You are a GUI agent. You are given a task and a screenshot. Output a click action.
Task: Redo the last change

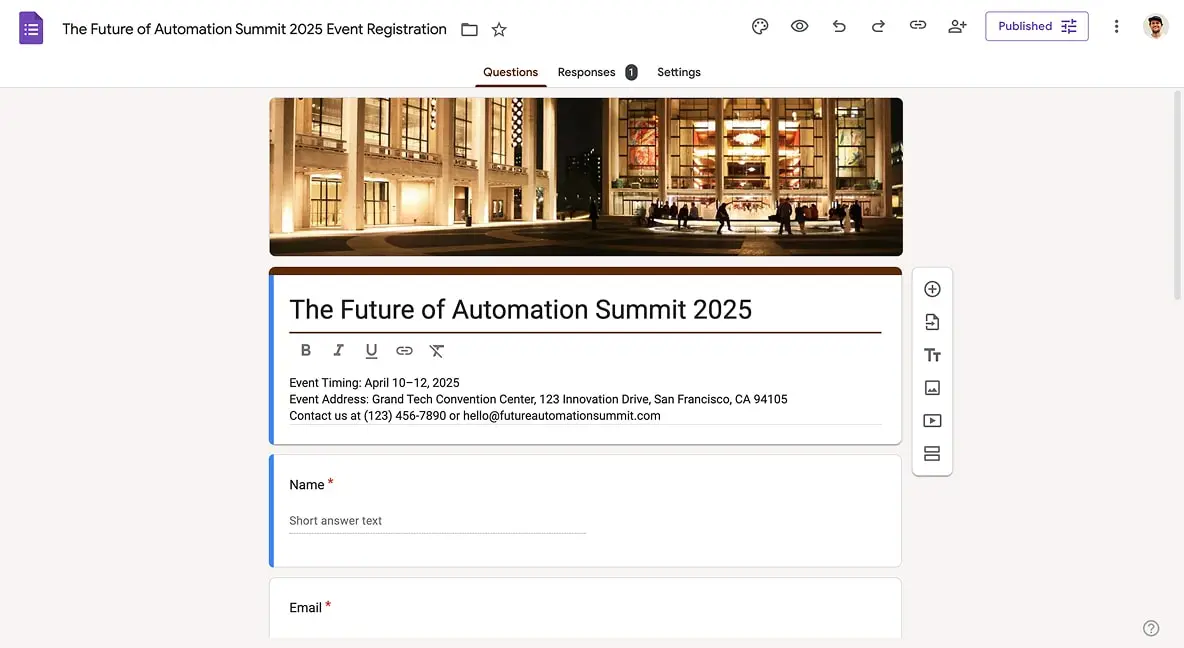coord(878,26)
